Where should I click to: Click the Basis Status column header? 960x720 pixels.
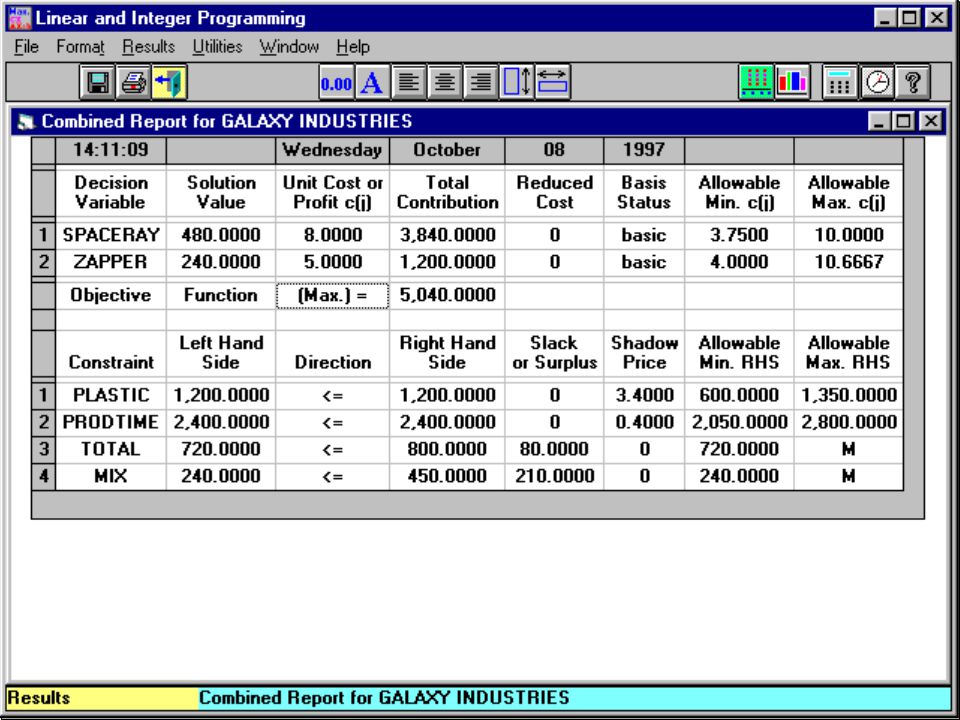click(x=644, y=192)
